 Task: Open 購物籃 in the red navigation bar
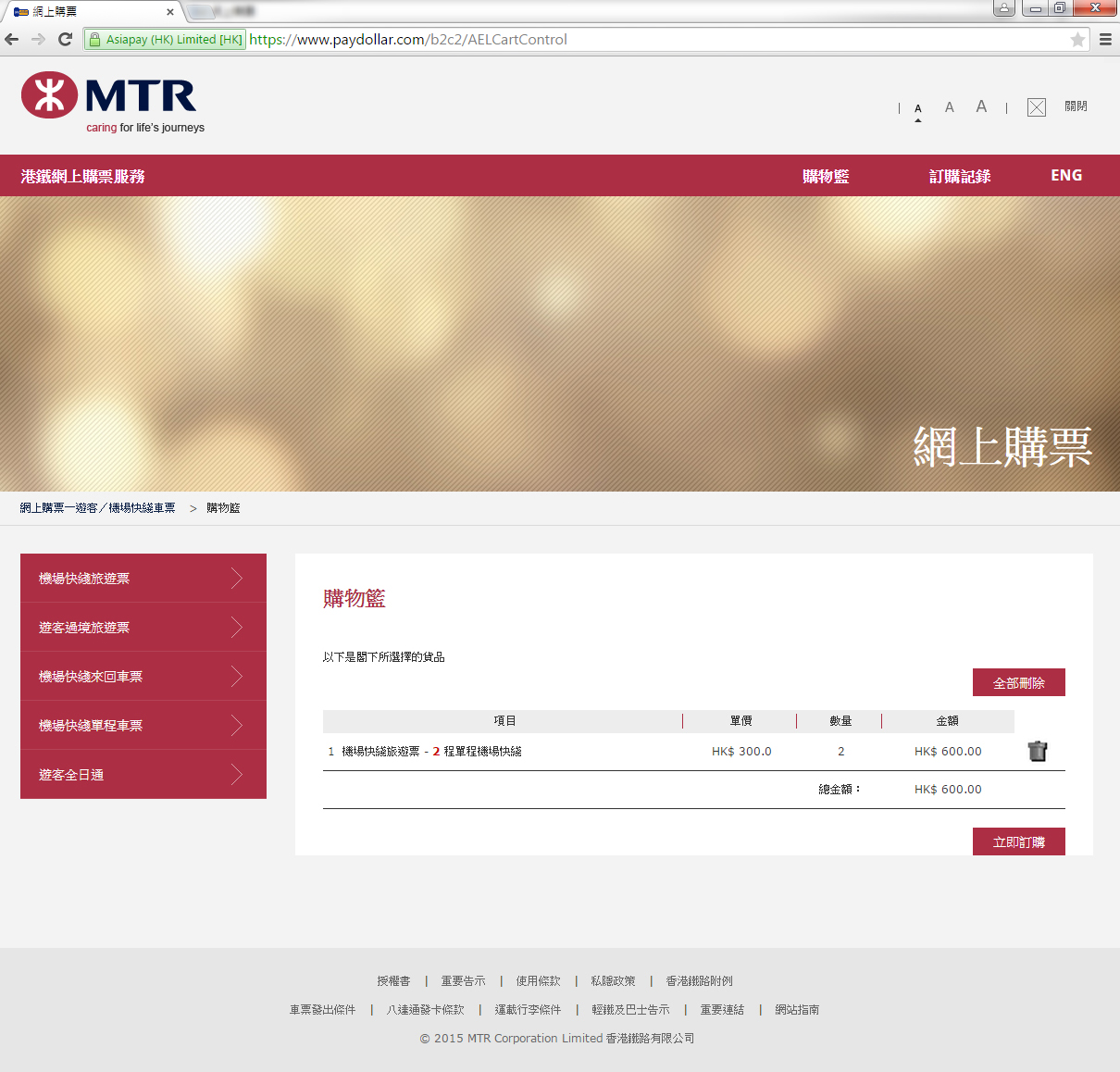tap(826, 176)
